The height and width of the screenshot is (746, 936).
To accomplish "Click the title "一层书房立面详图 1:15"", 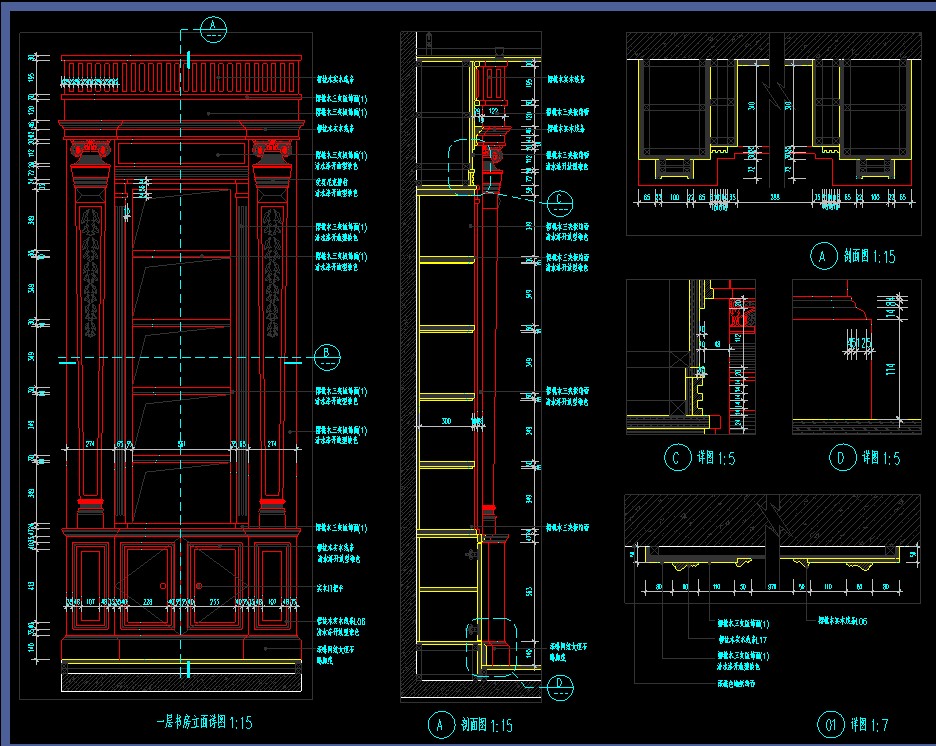I will pos(204,722).
